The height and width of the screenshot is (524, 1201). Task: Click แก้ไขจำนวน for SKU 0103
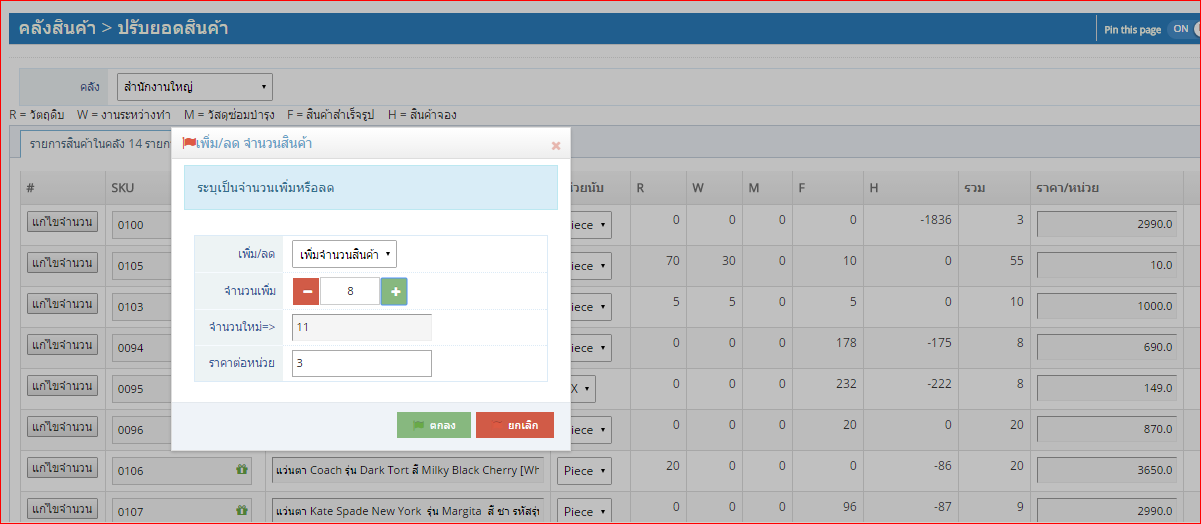click(x=63, y=304)
